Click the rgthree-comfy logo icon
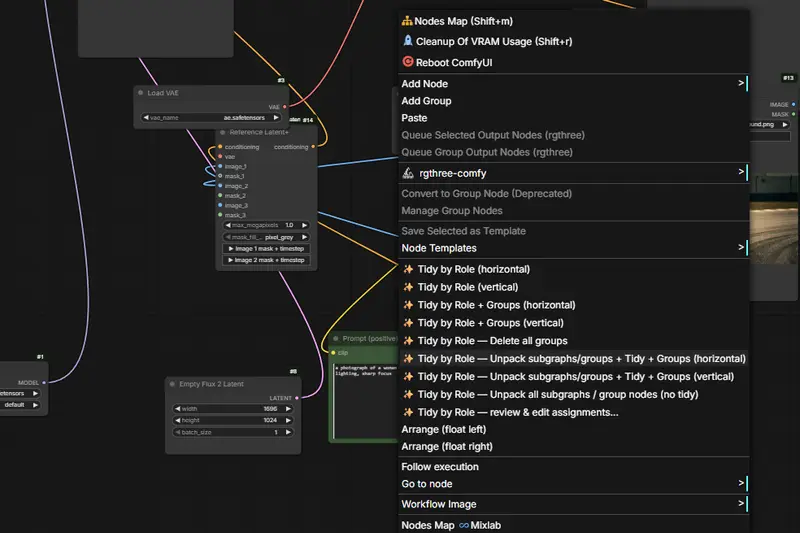Screen dimensions: 800x533 [x=408, y=173]
